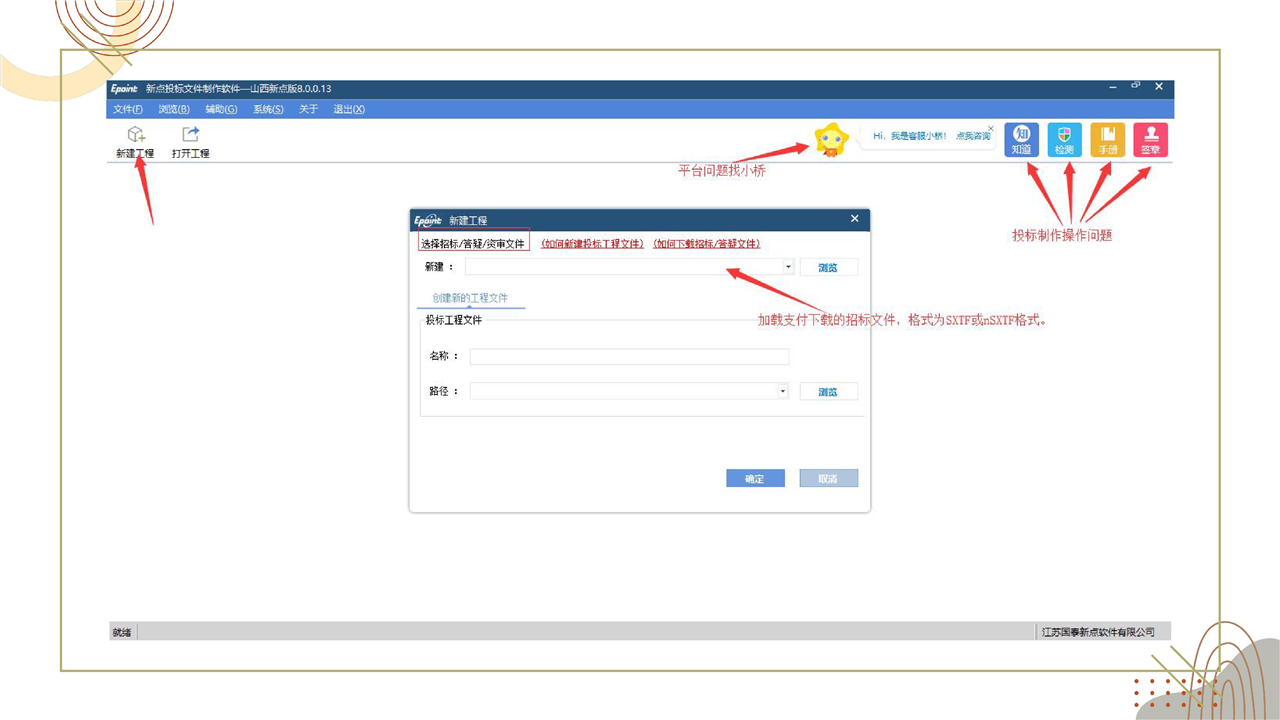This screenshot has height=720, width=1280.
Task: Open the 如何新建投标工程文件 help link
Action: click(x=592, y=243)
